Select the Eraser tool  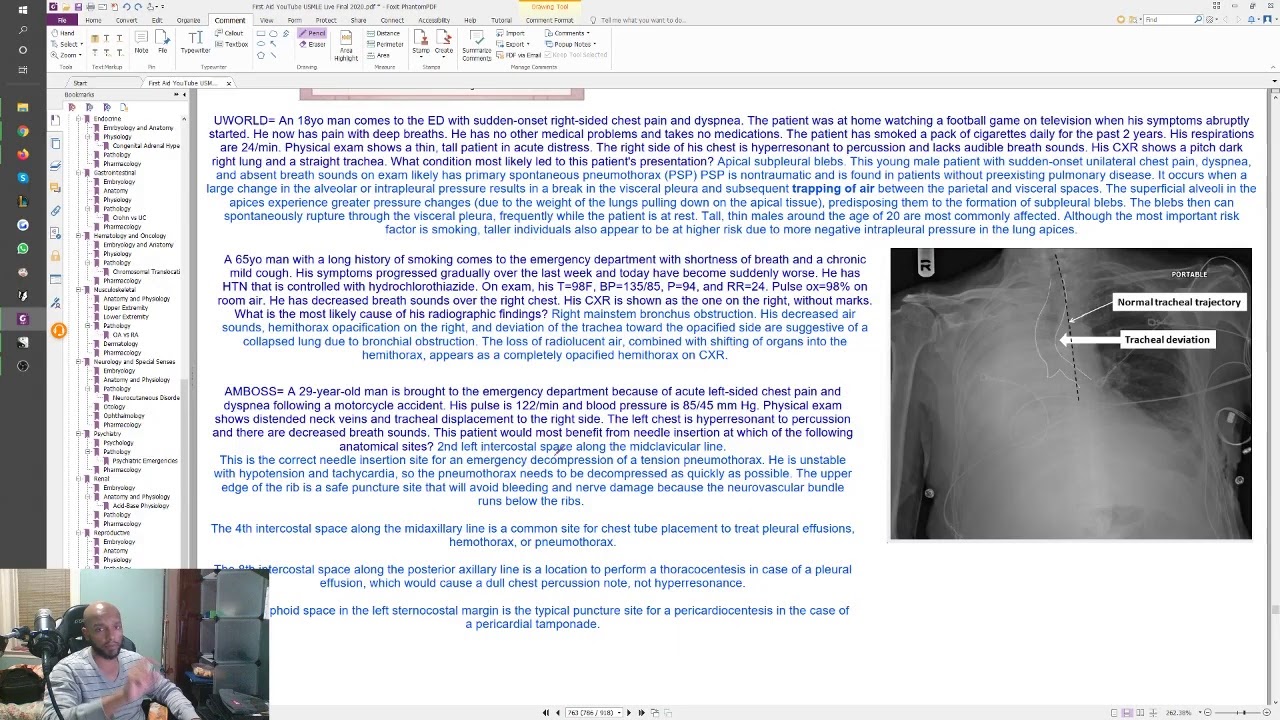311,44
